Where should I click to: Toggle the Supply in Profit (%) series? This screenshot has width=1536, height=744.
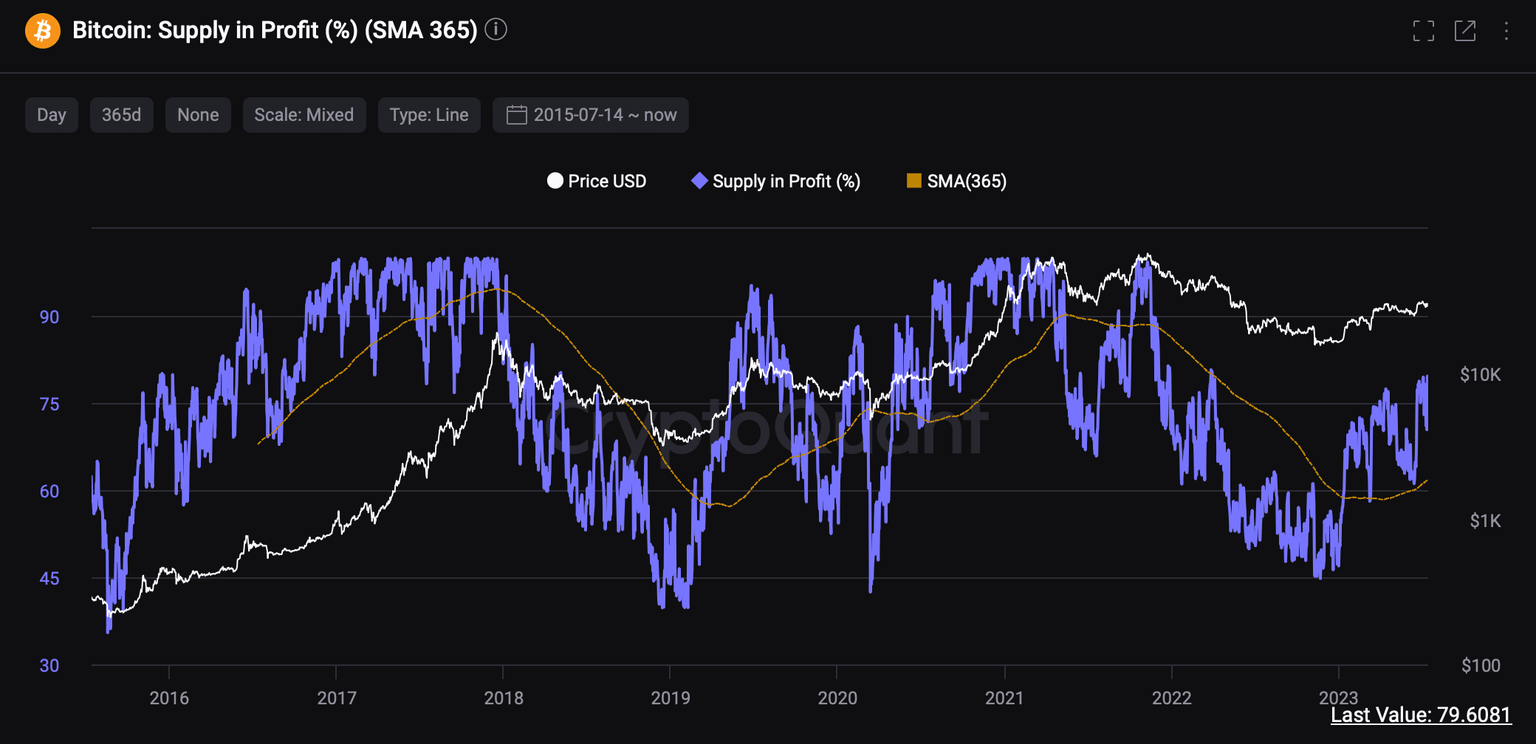pyautogui.click(x=775, y=181)
